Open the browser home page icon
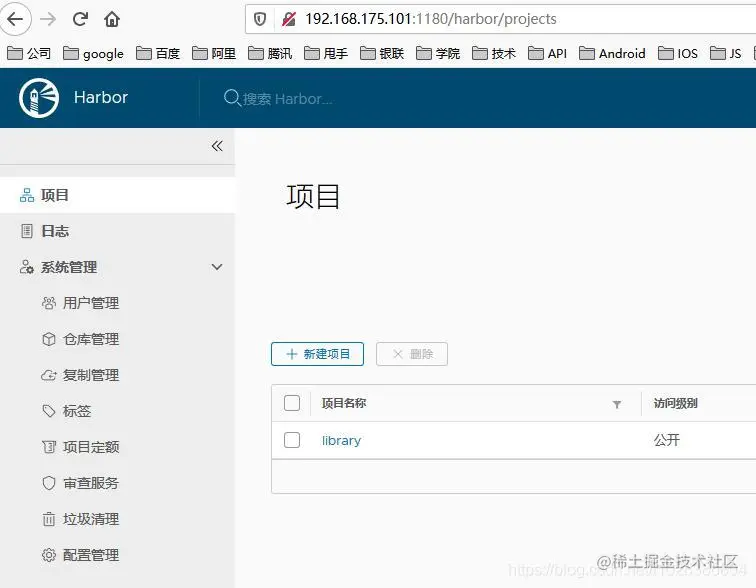 point(112,19)
